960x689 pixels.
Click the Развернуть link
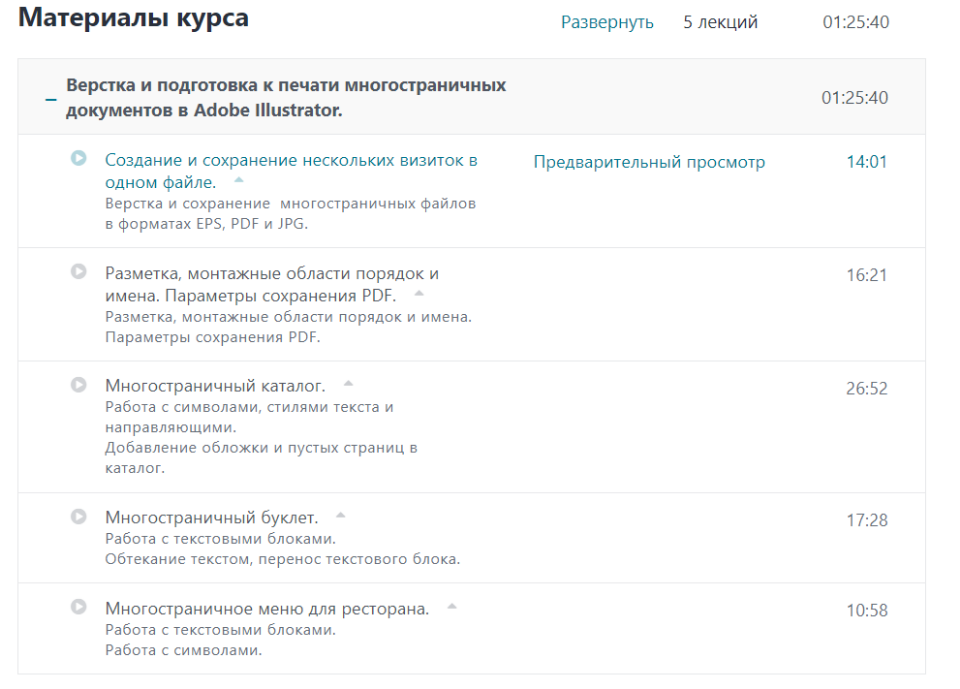click(x=607, y=22)
